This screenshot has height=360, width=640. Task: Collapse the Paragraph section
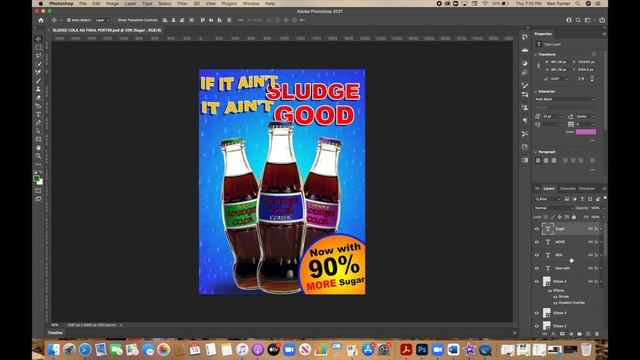click(536, 152)
